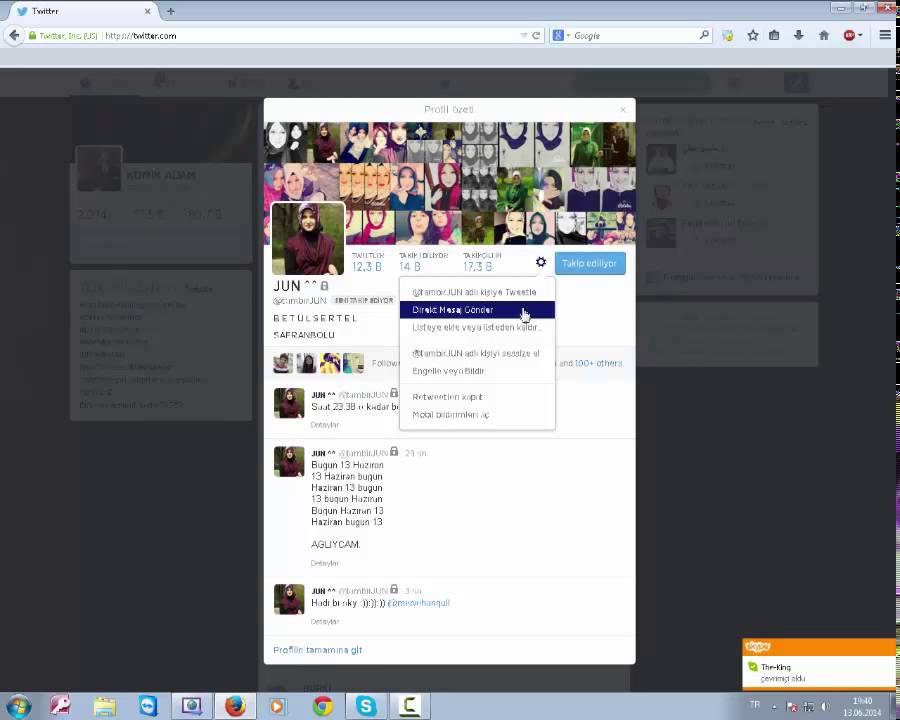Image resolution: width=900 pixels, height=720 pixels.
Task: Expand the URL history dropdown arrow
Action: click(523, 36)
